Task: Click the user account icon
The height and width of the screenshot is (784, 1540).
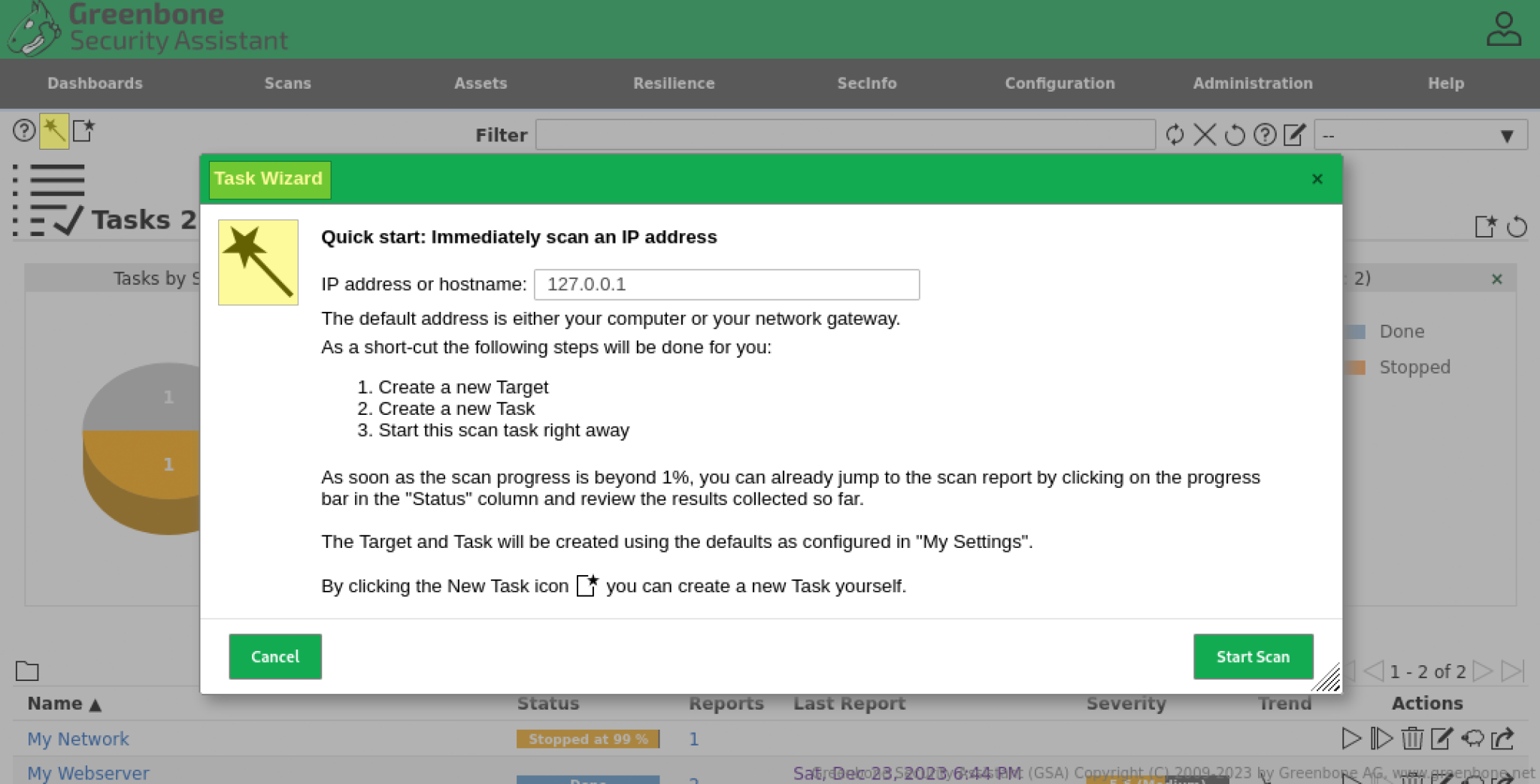Action: pyautogui.click(x=1503, y=29)
